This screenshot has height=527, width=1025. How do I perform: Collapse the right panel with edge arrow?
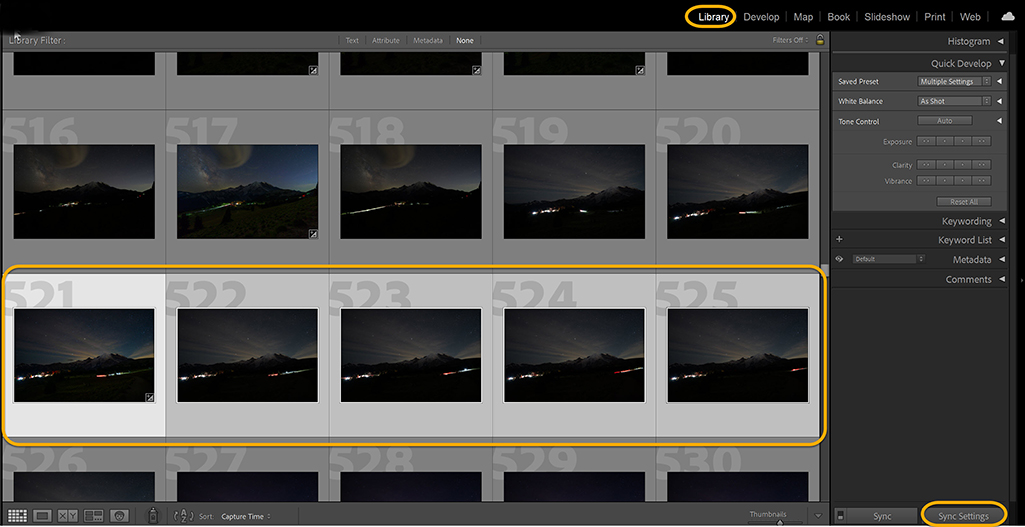[1020, 280]
